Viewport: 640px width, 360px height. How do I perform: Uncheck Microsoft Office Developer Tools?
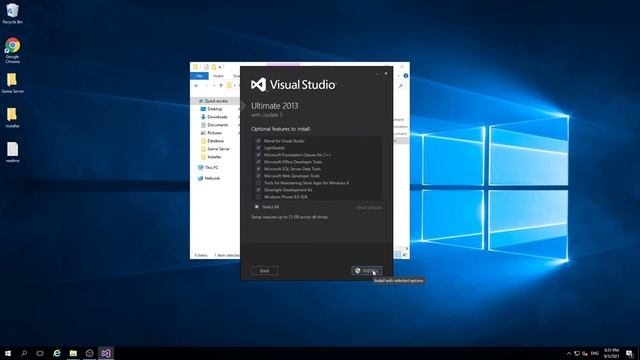click(258, 162)
